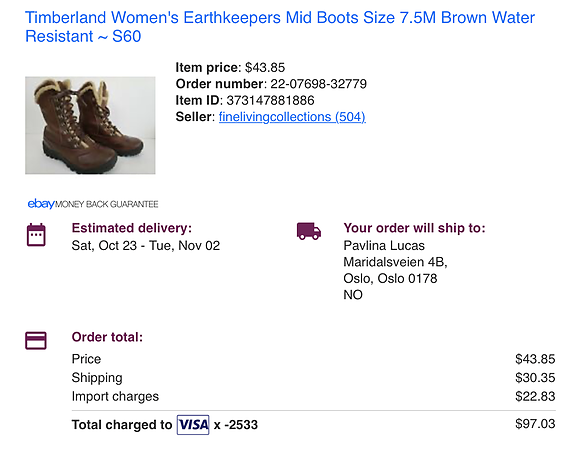Viewport: 575px width, 456px height.
Task: Click the VISA card logo
Action: tap(193, 425)
